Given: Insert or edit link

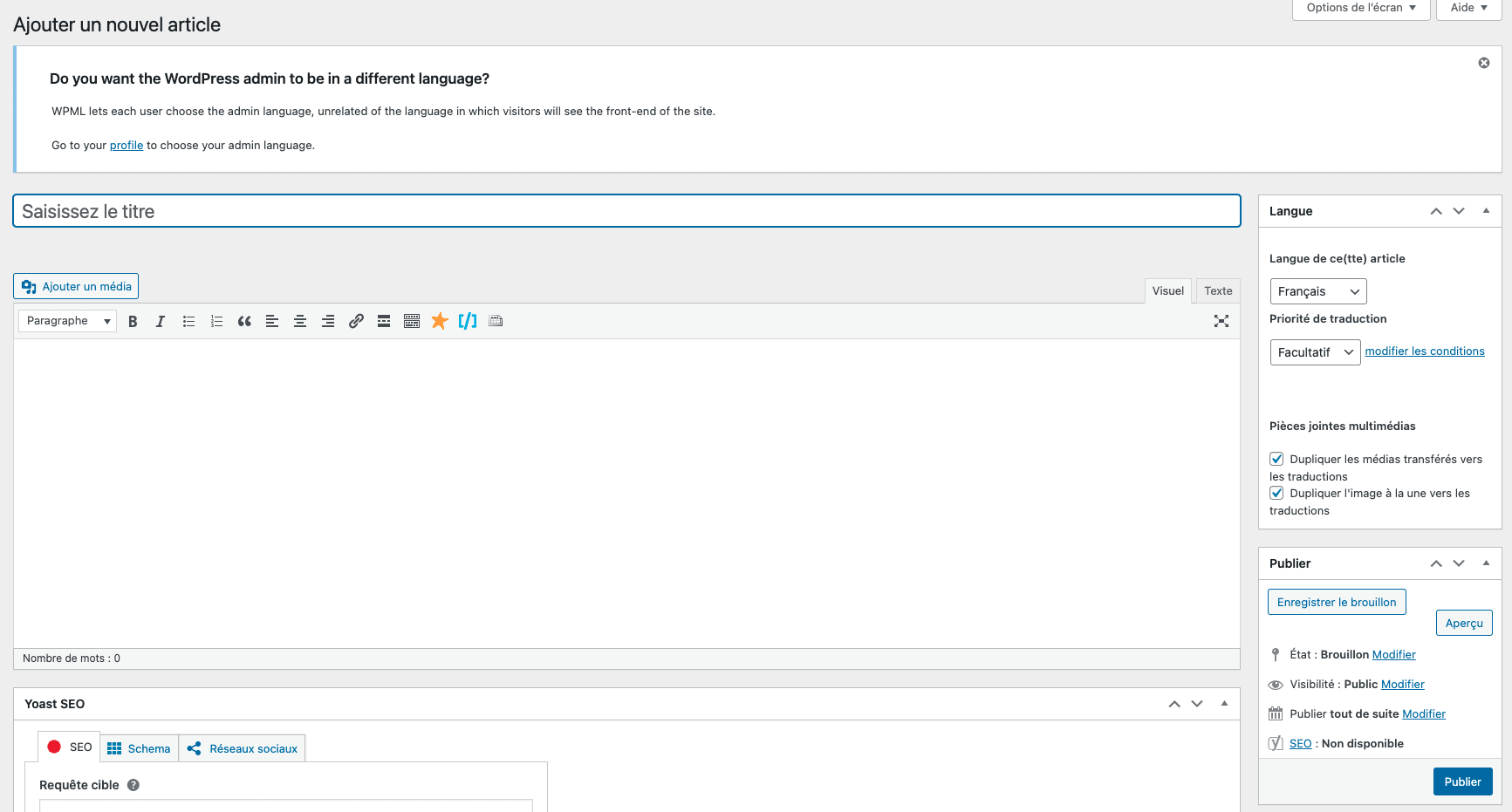Looking at the screenshot, I should [x=356, y=321].
